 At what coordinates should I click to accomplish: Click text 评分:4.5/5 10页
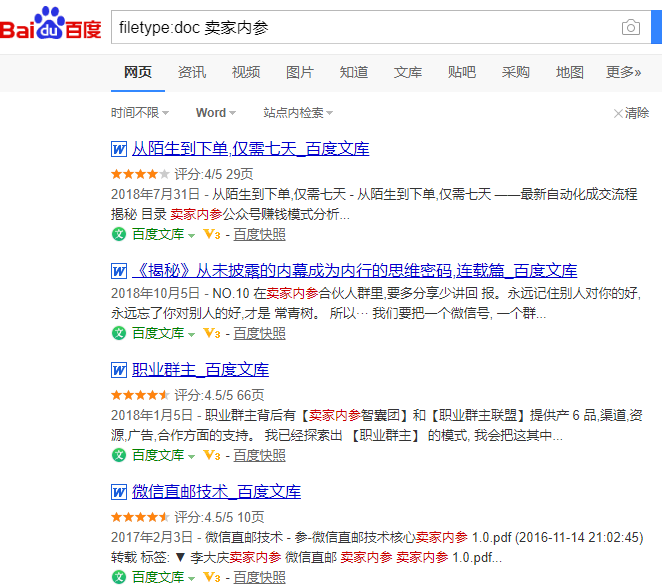[220, 517]
